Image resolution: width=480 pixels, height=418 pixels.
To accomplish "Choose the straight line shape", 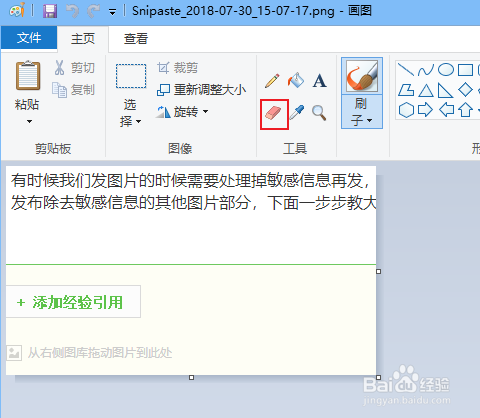I will tap(406, 69).
